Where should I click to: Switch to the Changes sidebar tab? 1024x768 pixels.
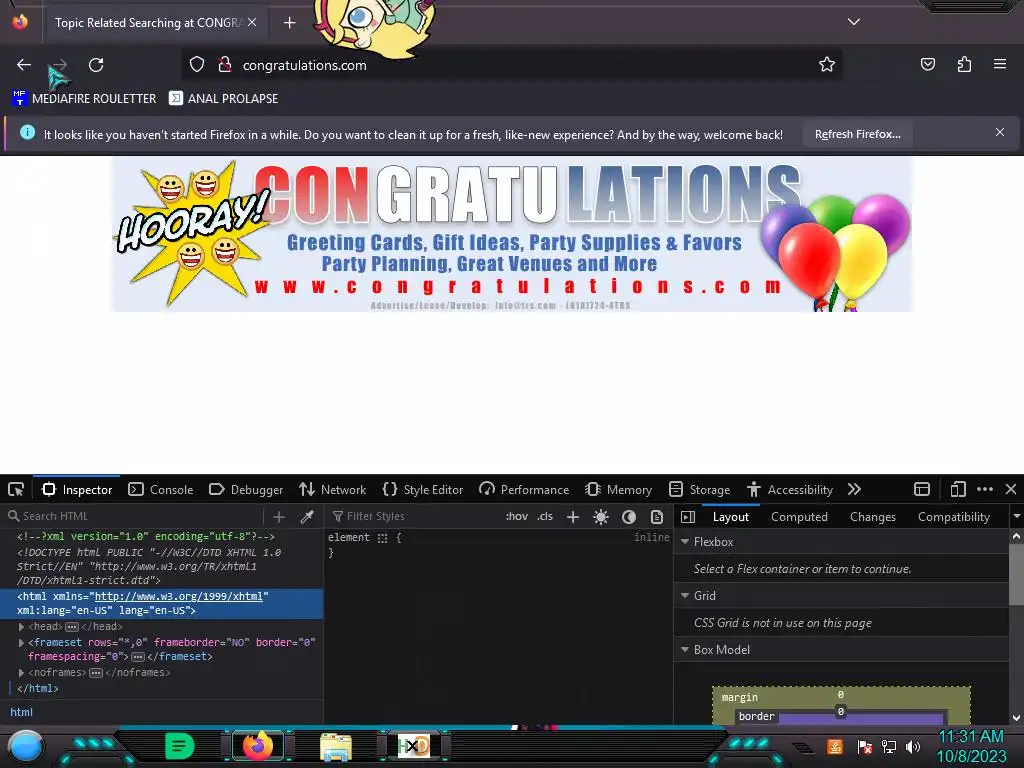pos(872,517)
